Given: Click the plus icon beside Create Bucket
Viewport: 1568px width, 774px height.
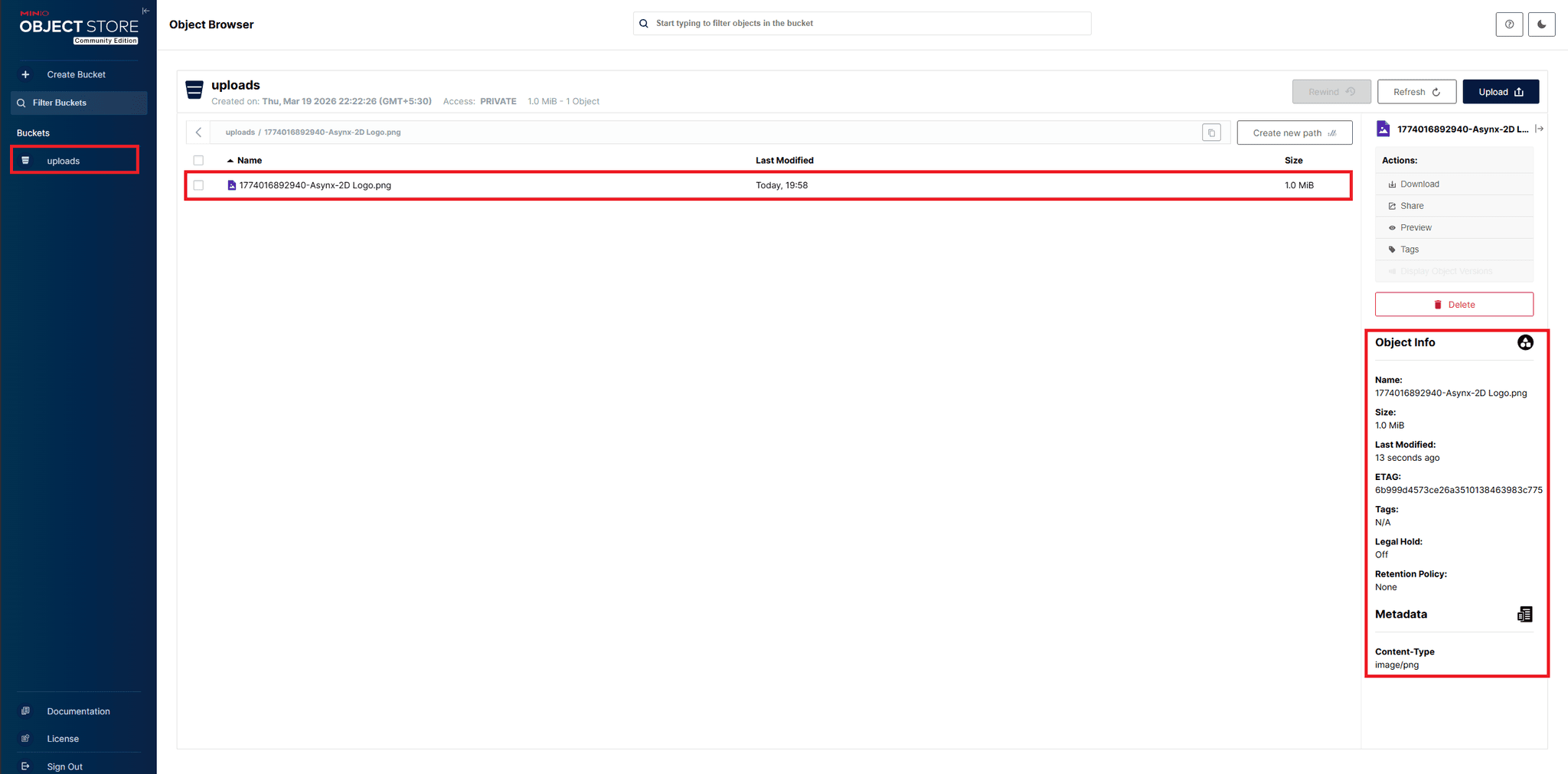Looking at the screenshot, I should point(25,74).
